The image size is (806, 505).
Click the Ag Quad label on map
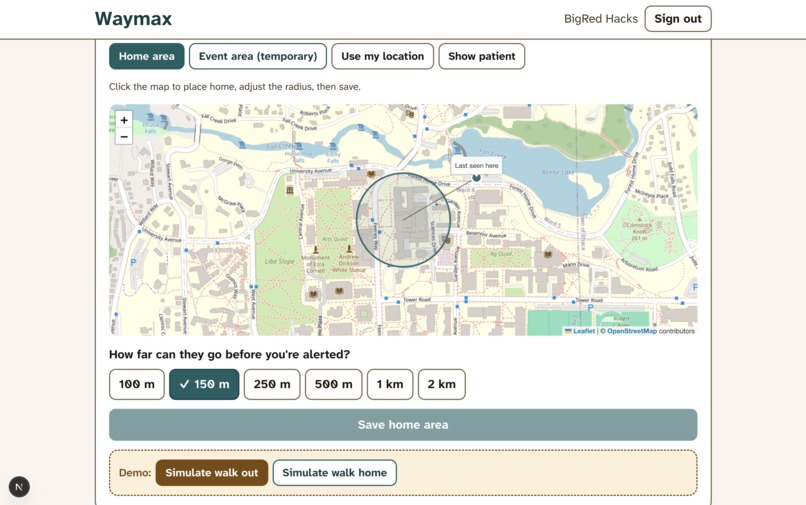coord(500,254)
